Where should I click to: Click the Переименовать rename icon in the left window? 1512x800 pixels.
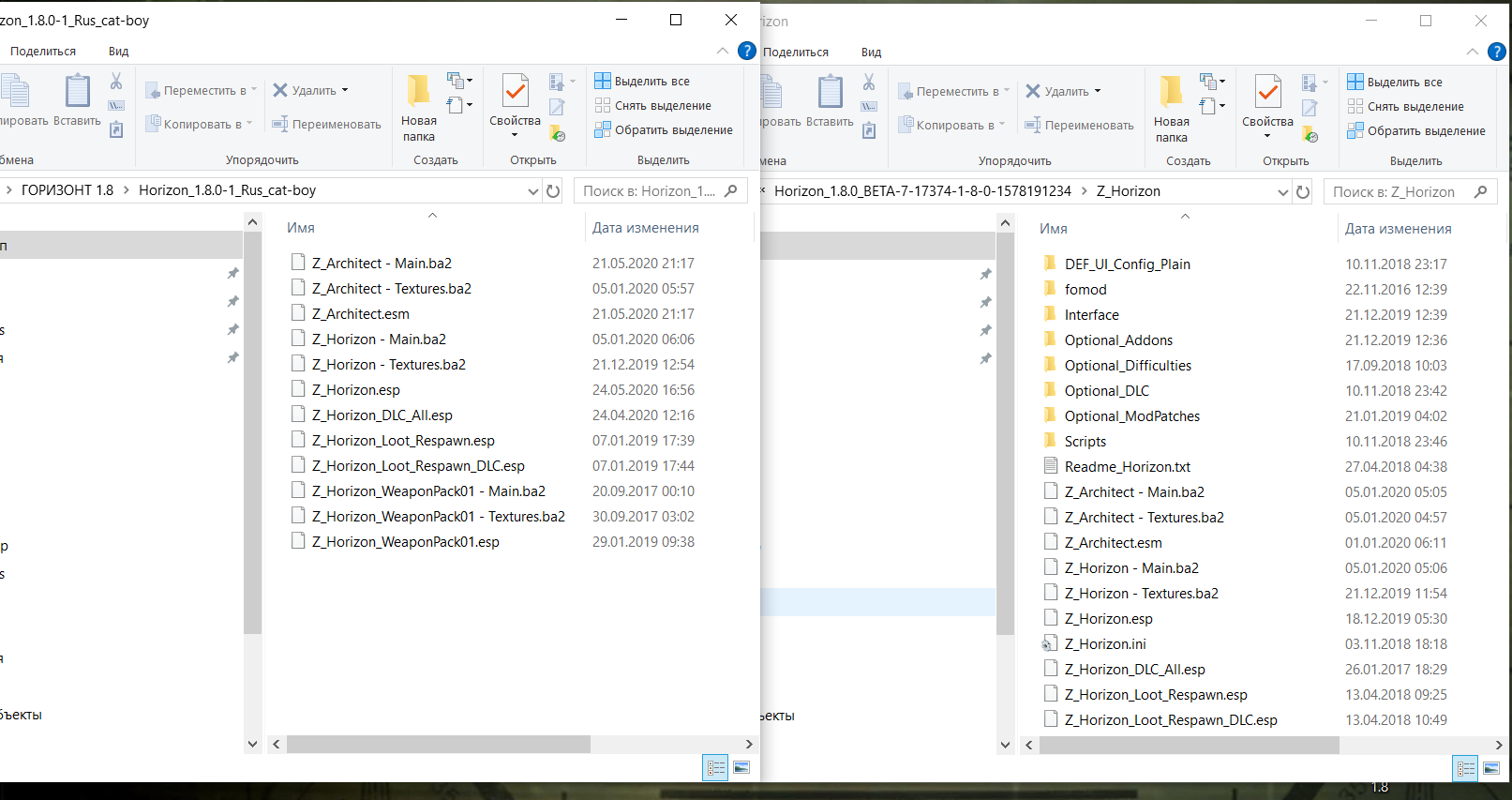[280, 124]
